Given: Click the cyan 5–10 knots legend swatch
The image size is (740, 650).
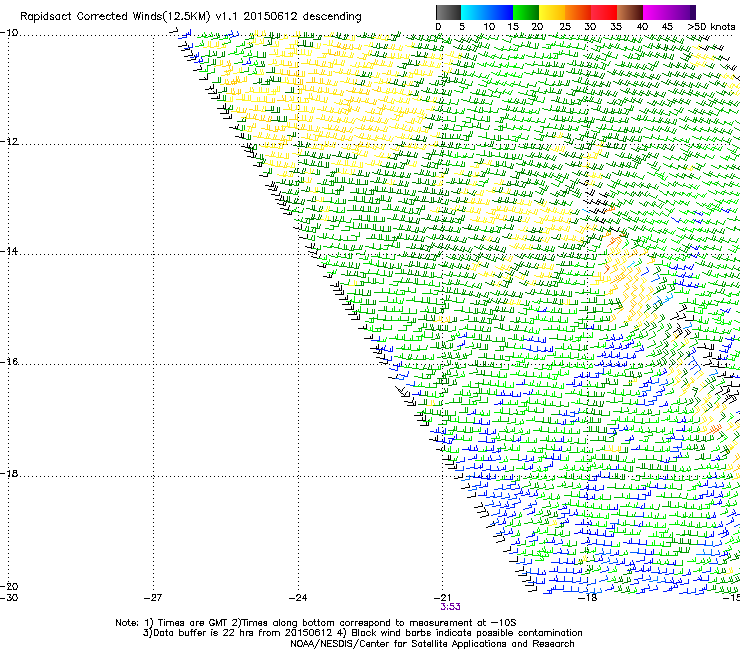Looking at the screenshot, I should click(x=474, y=12).
